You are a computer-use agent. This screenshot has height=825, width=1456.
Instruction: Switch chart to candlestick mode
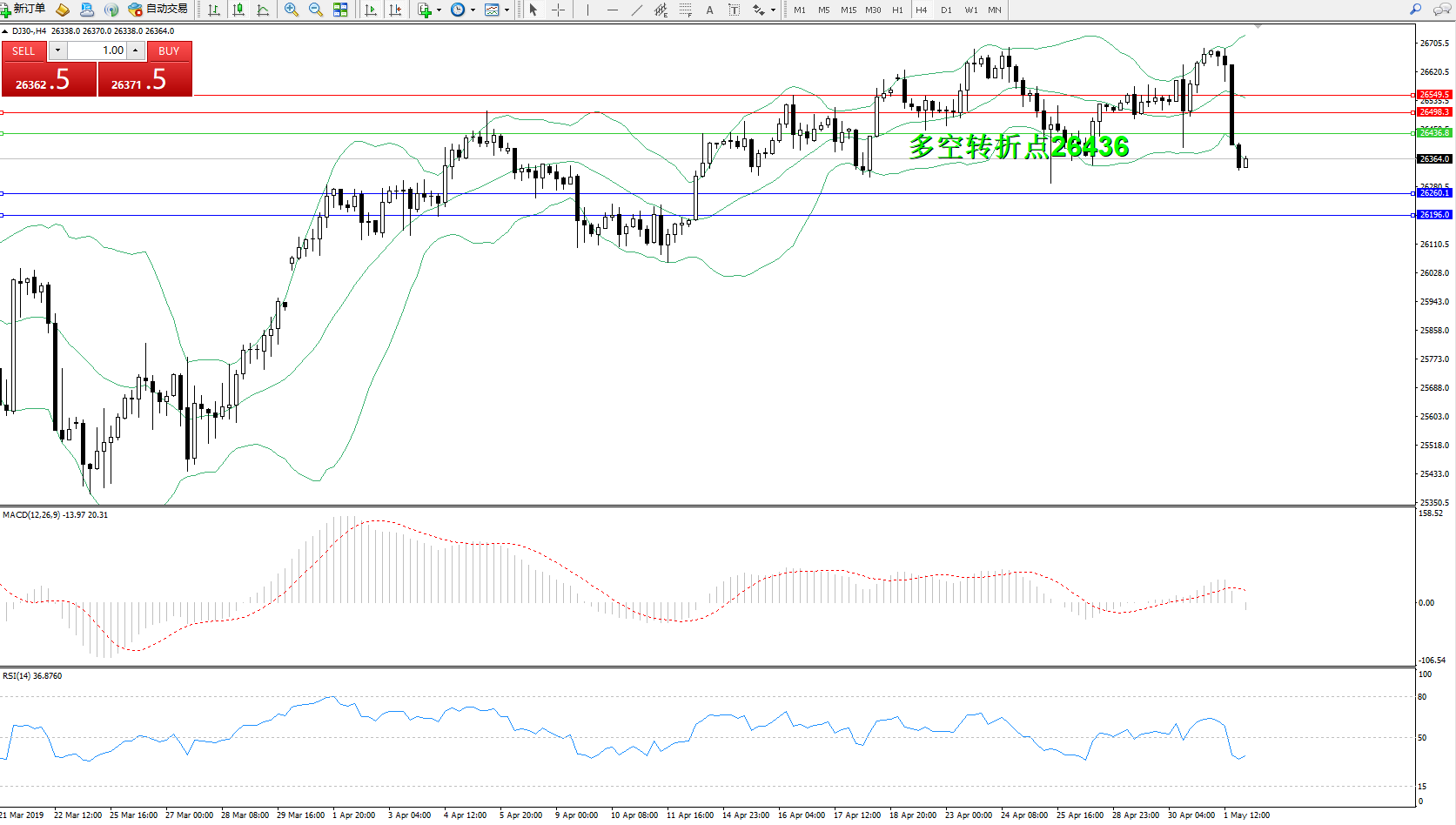tap(238, 10)
